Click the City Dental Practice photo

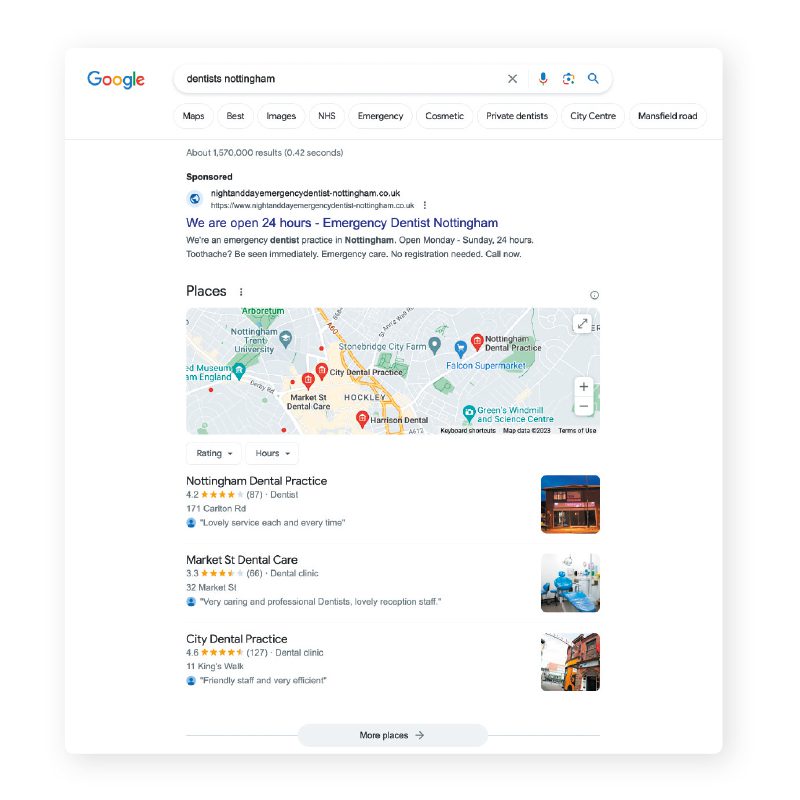[570, 662]
